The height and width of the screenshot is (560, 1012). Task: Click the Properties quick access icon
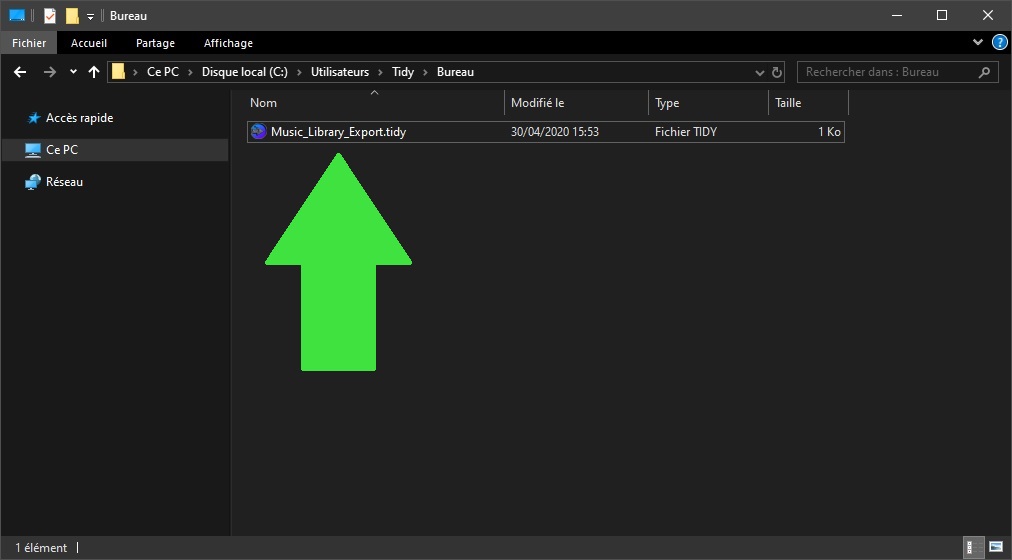coord(50,15)
